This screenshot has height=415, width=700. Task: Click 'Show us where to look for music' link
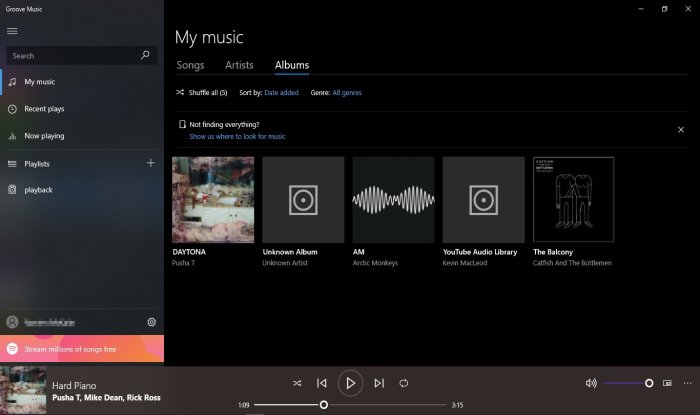point(237,137)
